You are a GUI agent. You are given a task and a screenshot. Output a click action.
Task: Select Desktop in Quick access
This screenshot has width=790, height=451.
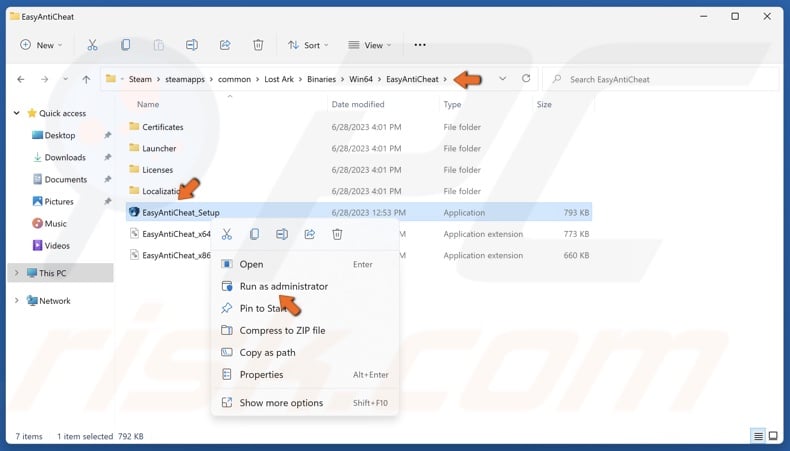[59, 135]
